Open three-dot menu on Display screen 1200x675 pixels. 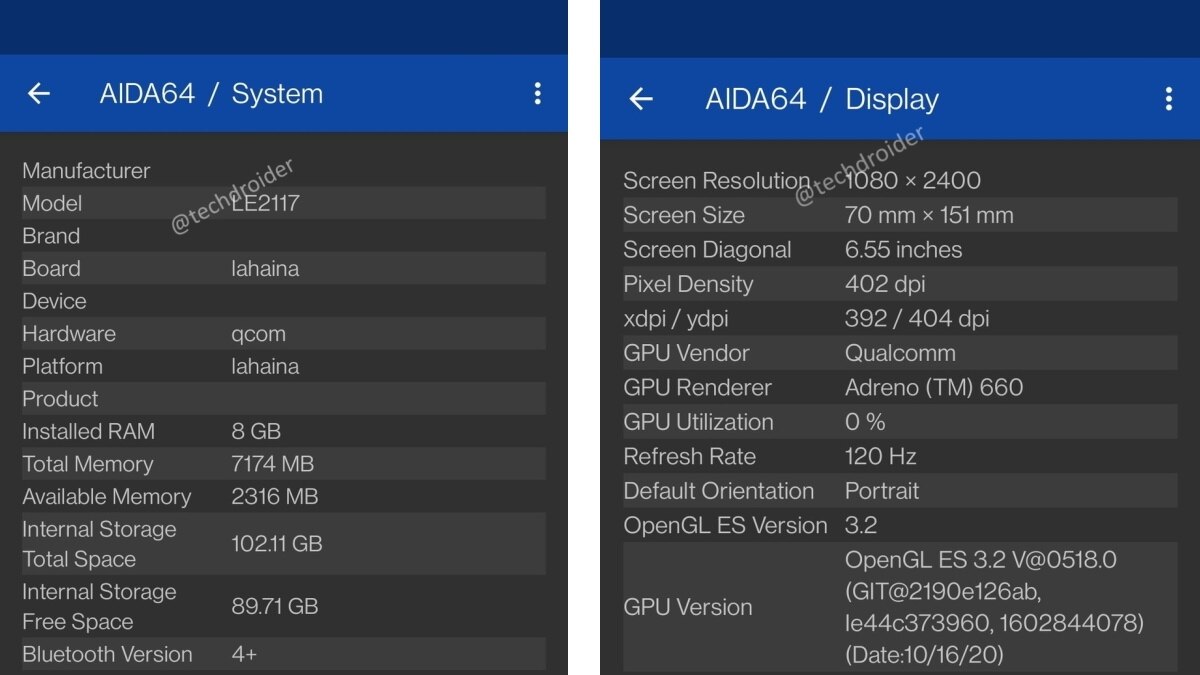pos(1168,99)
